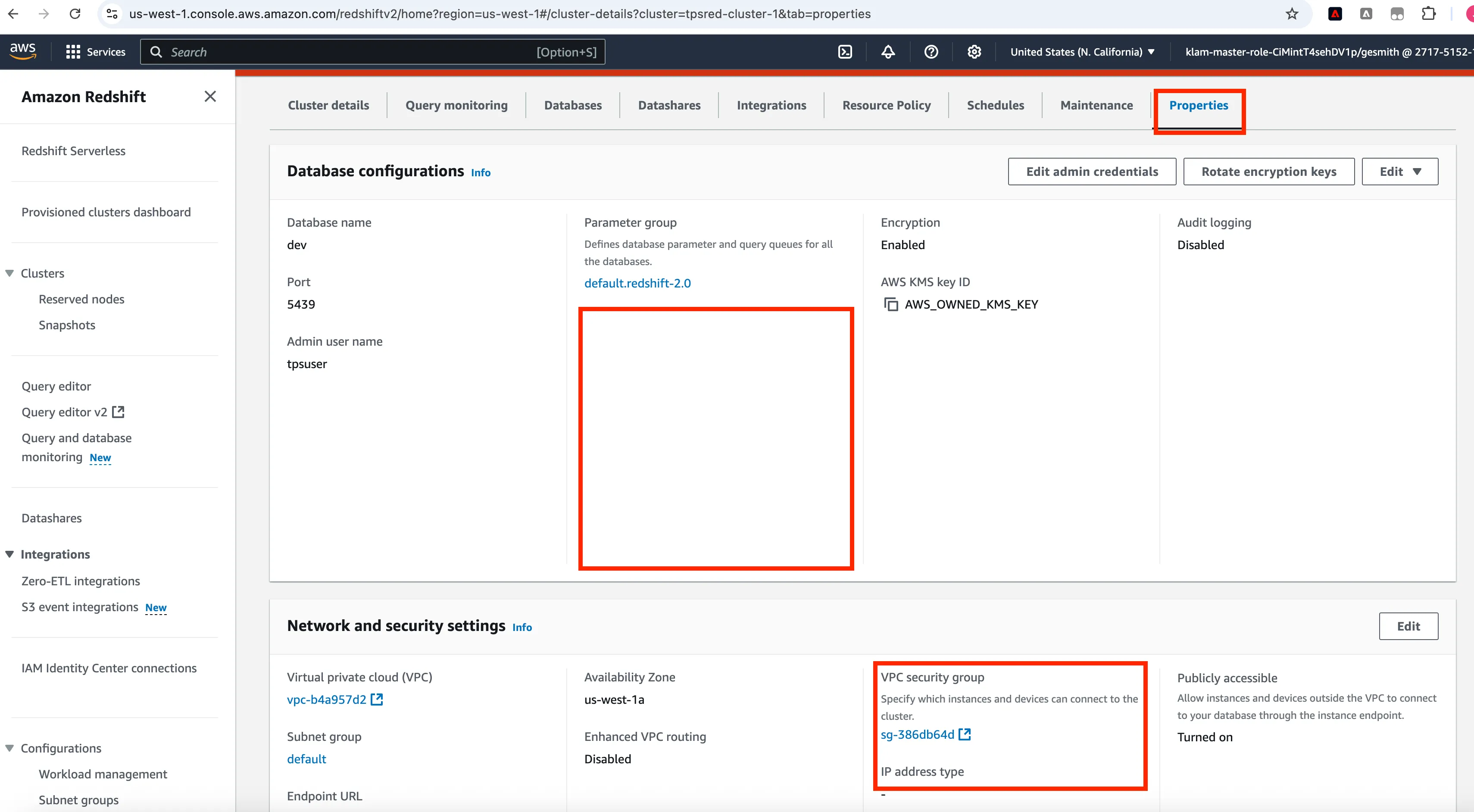Go back in browser history
The width and height of the screenshot is (1474, 812).
tap(13, 14)
